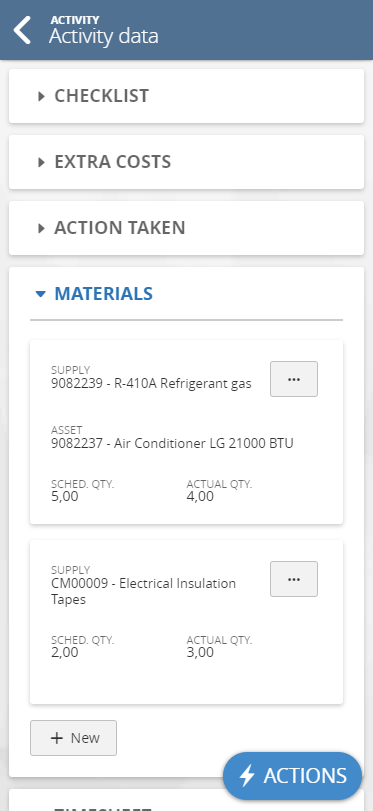The width and height of the screenshot is (373, 811).
Task: Open options menu for R-410A Refrigerant gas
Action: tap(294, 379)
